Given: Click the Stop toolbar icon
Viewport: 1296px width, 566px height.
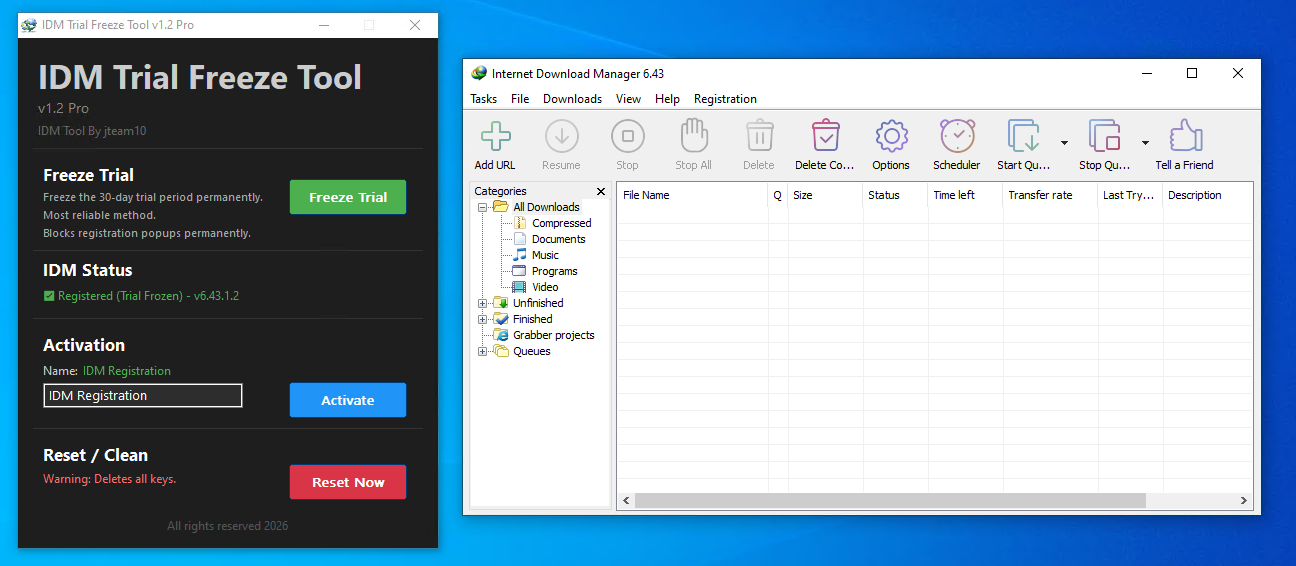Looking at the screenshot, I should (627, 135).
